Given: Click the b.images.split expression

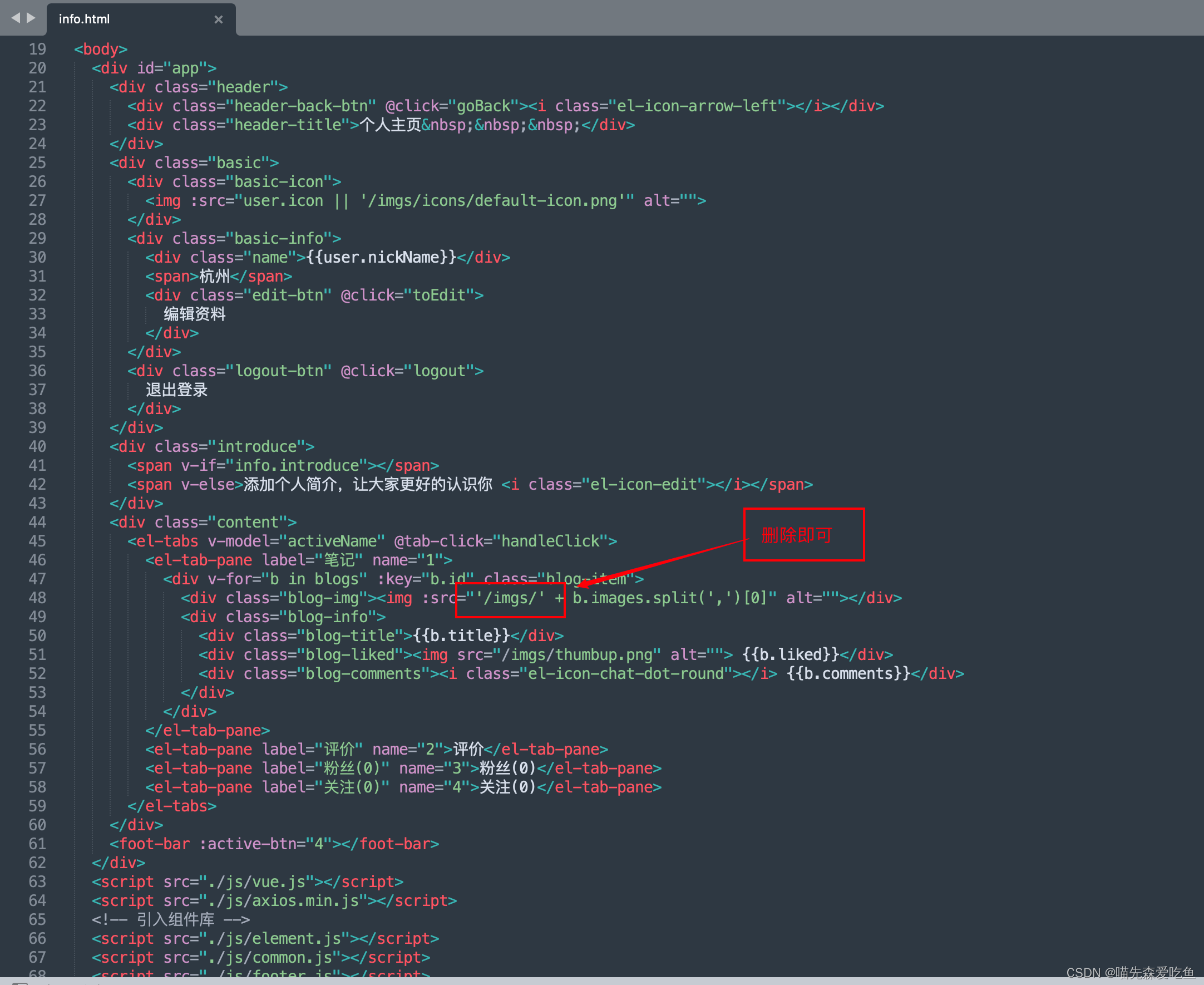Looking at the screenshot, I should [x=670, y=598].
